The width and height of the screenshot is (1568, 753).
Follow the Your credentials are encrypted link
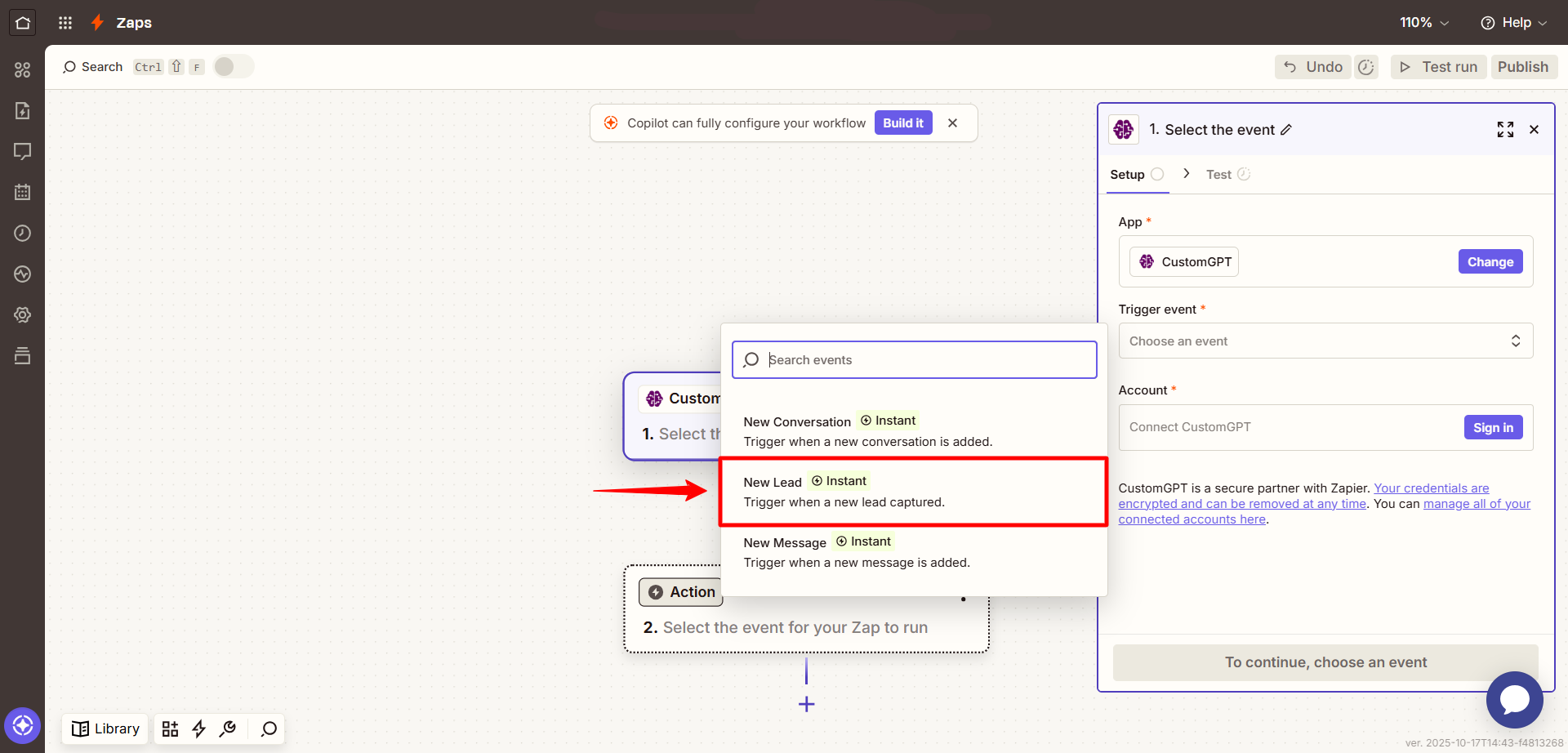pyautogui.click(x=1304, y=496)
